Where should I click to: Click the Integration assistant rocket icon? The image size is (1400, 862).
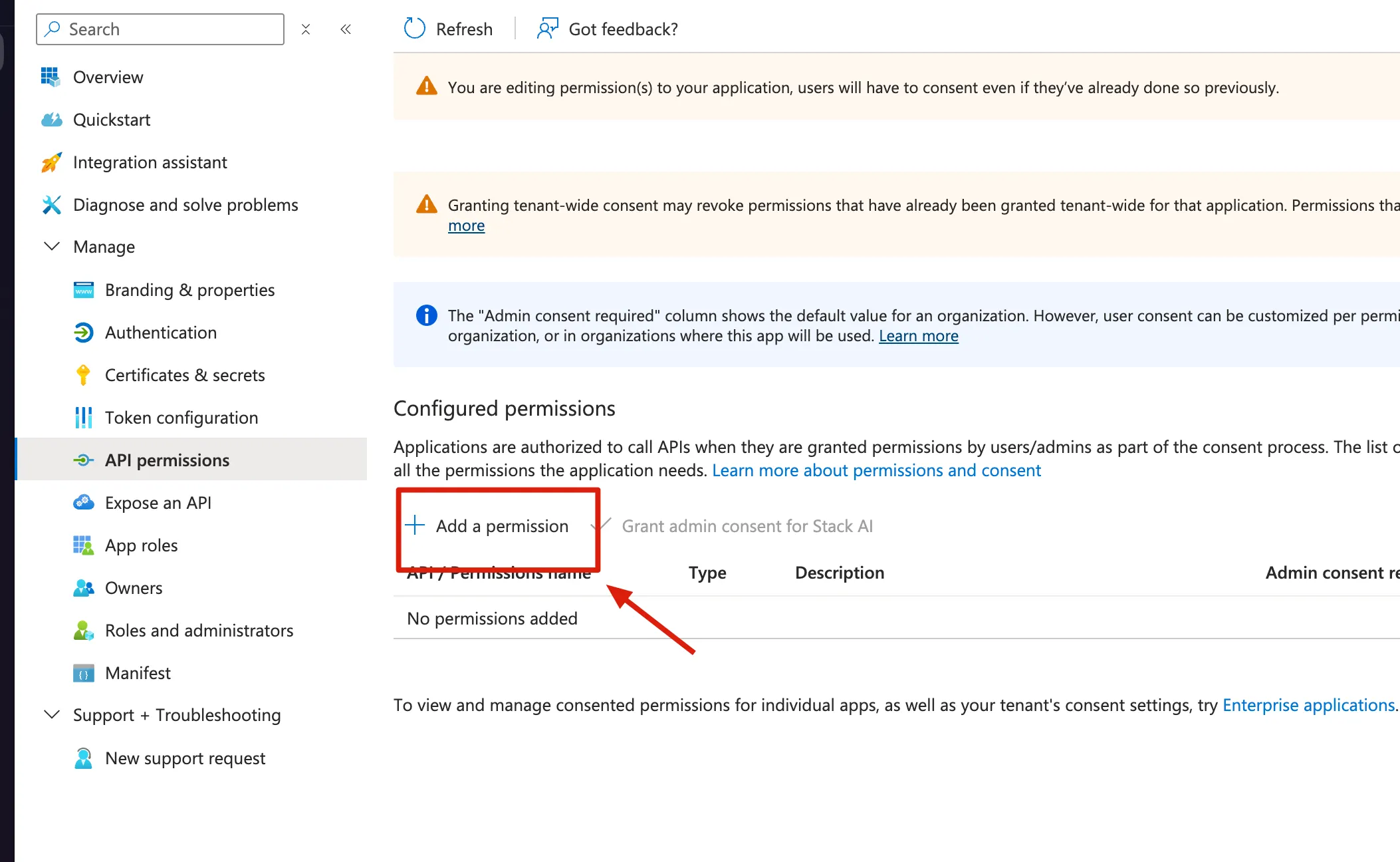click(x=51, y=162)
